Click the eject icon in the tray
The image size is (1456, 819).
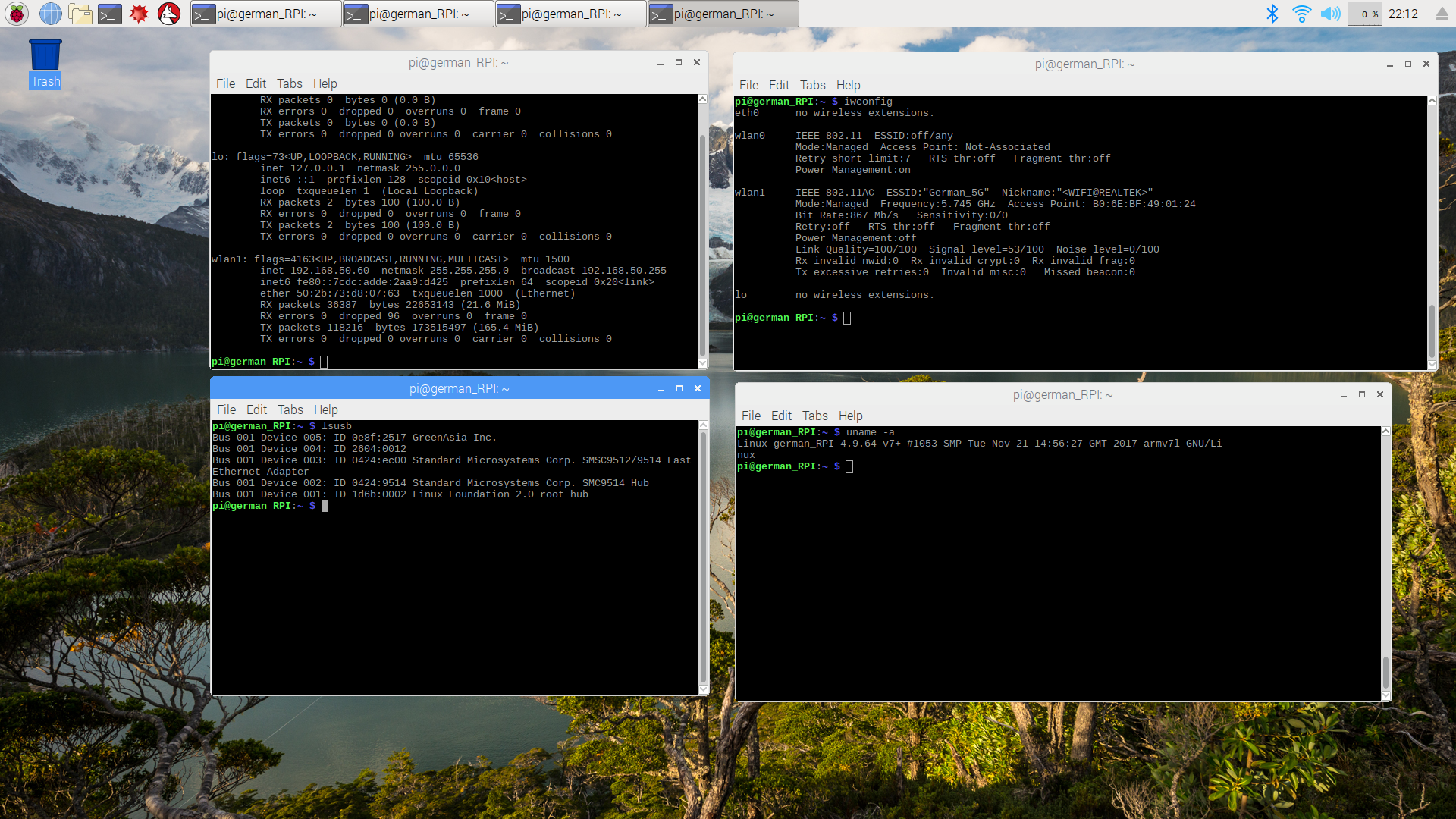point(1442,14)
